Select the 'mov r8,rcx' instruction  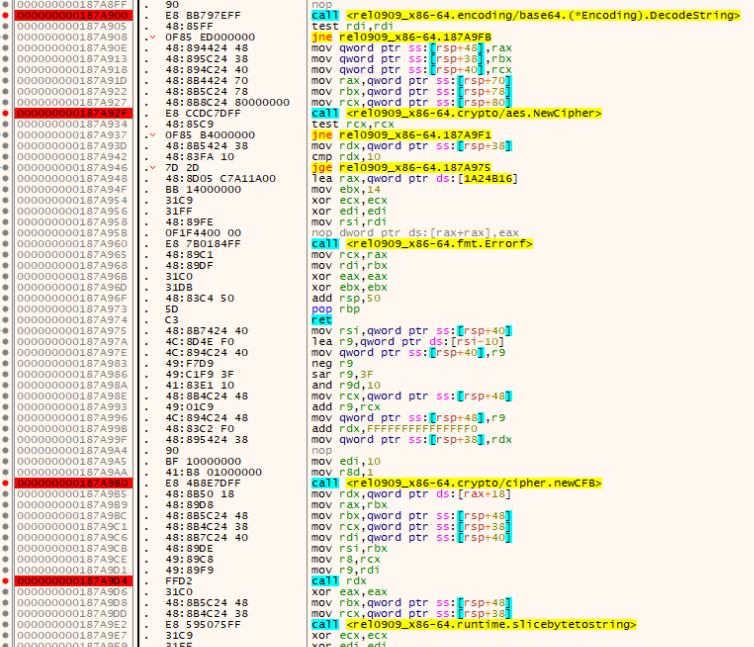pos(346,559)
